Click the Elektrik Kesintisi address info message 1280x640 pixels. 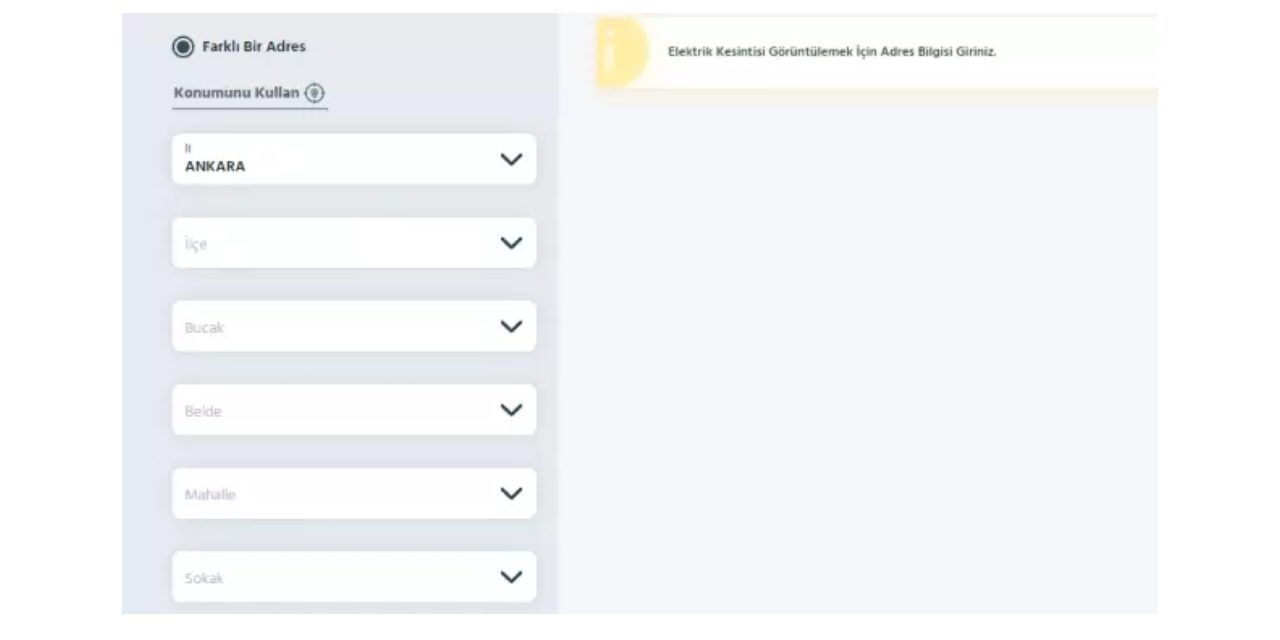[832, 52]
